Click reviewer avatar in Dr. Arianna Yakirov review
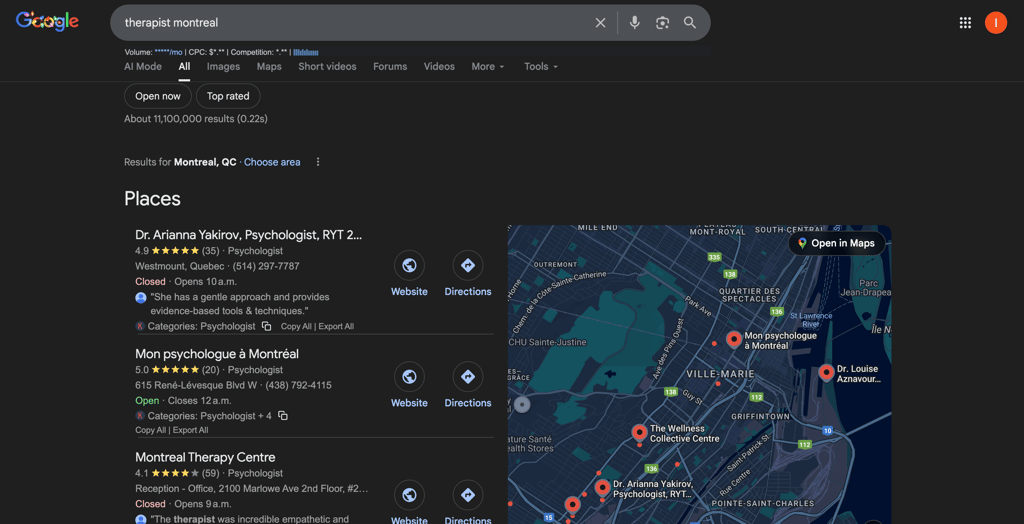 tap(140, 297)
